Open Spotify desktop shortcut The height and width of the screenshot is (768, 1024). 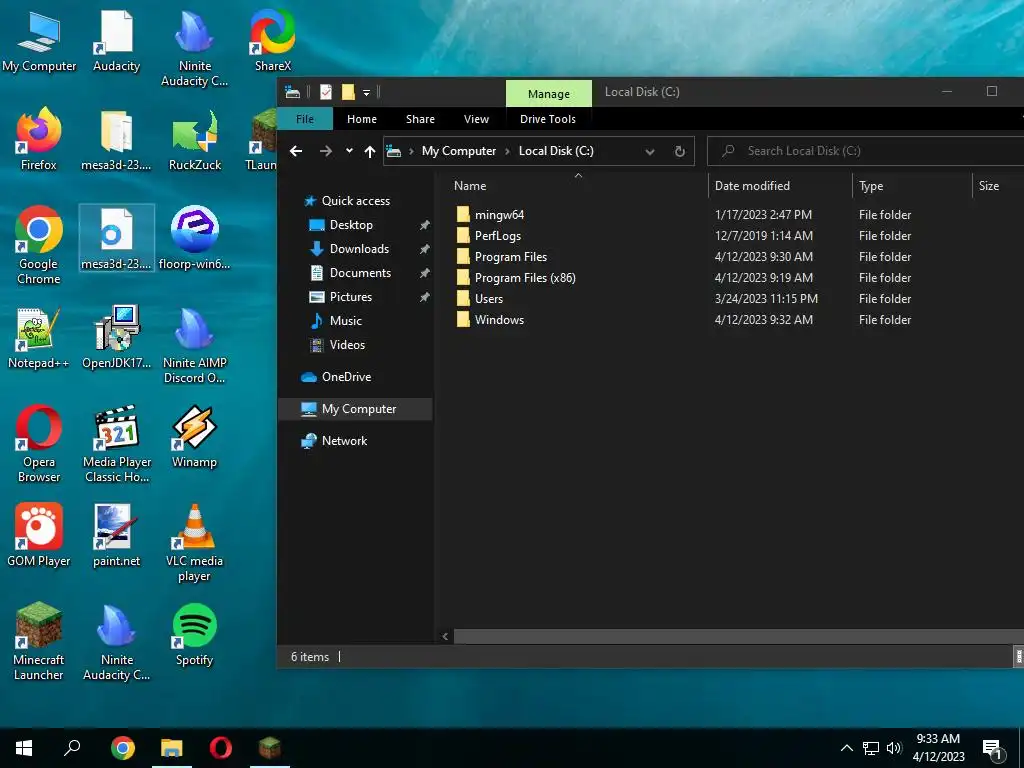pyautogui.click(x=195, y=635)
